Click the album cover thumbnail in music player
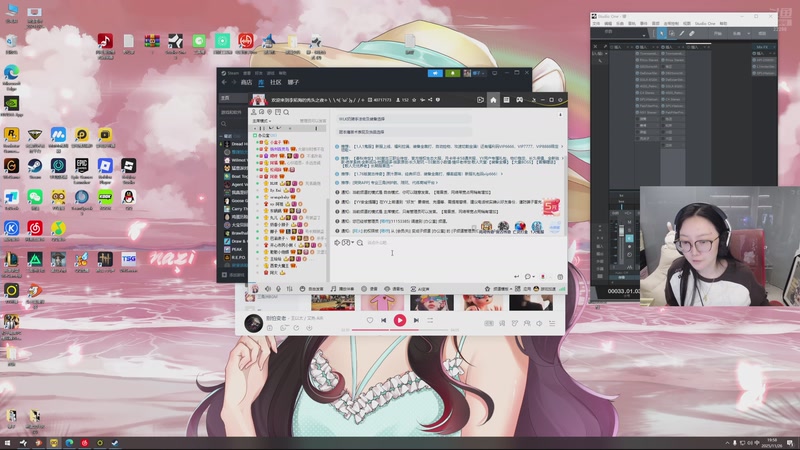800x450 pixels. [254, 323]
